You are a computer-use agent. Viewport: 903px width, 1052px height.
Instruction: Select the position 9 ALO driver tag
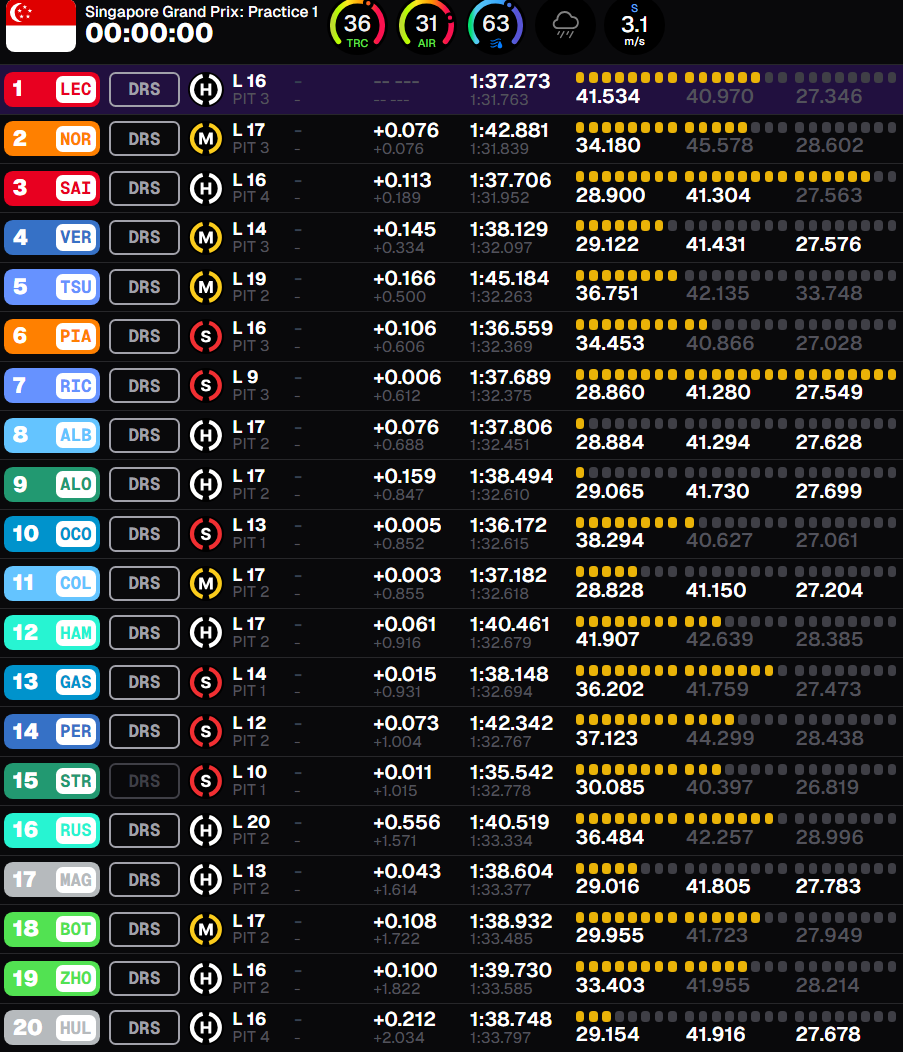52,484
